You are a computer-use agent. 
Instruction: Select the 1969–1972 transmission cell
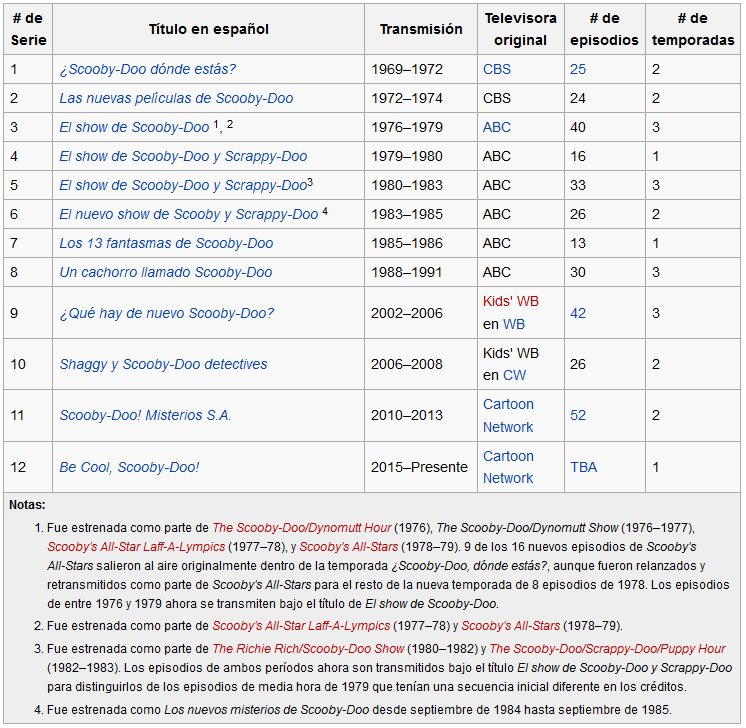(421, 69)
